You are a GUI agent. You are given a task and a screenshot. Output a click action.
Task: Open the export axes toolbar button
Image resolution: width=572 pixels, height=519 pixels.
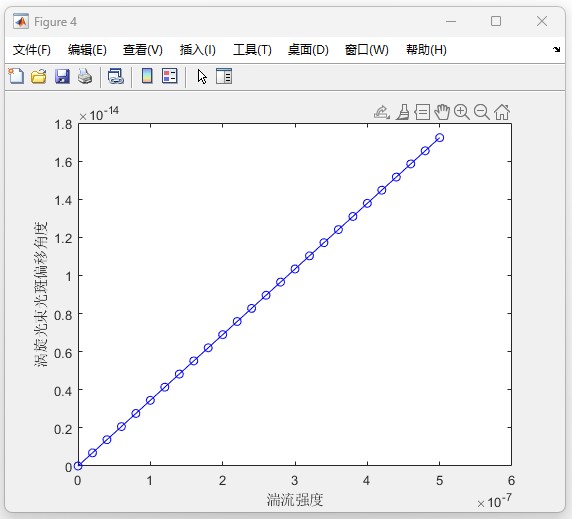click(382, 112)
